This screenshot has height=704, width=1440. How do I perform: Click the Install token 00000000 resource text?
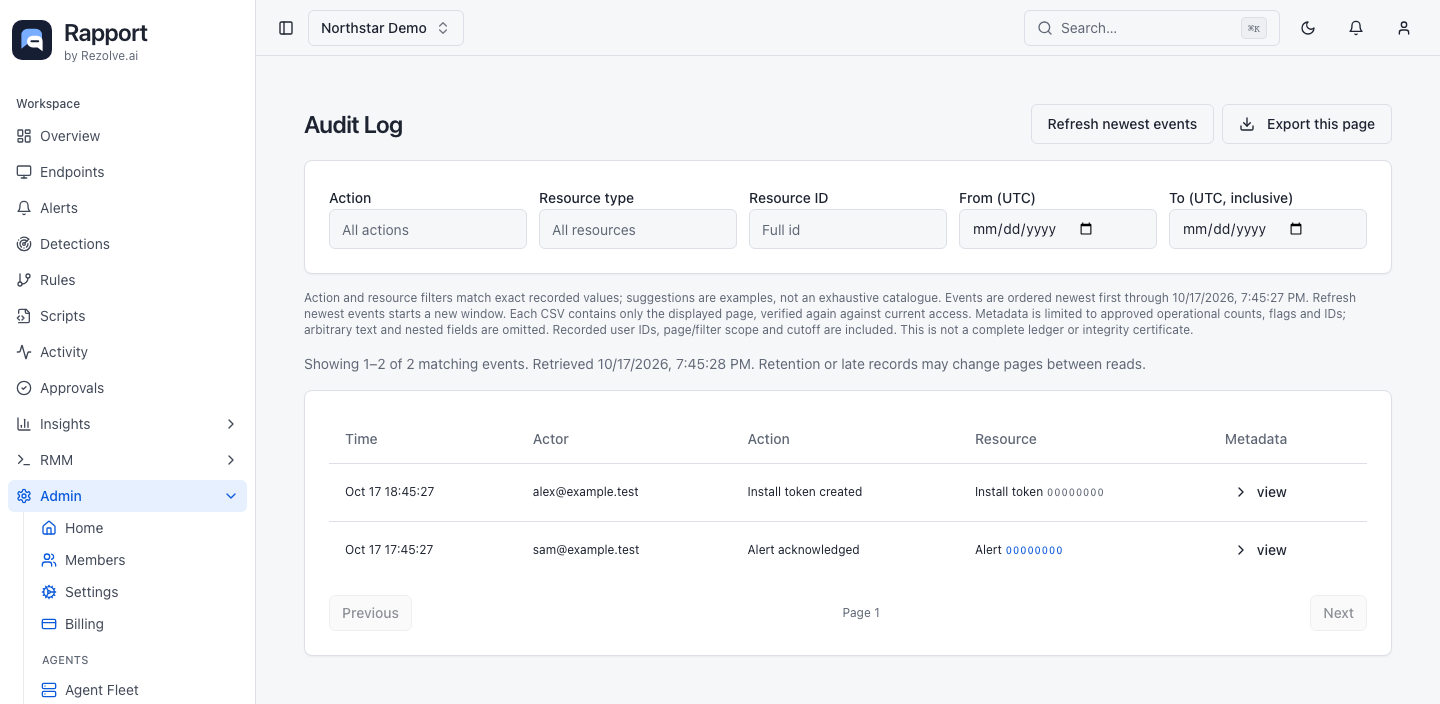pyautogui.click(x=1040, y=492)
